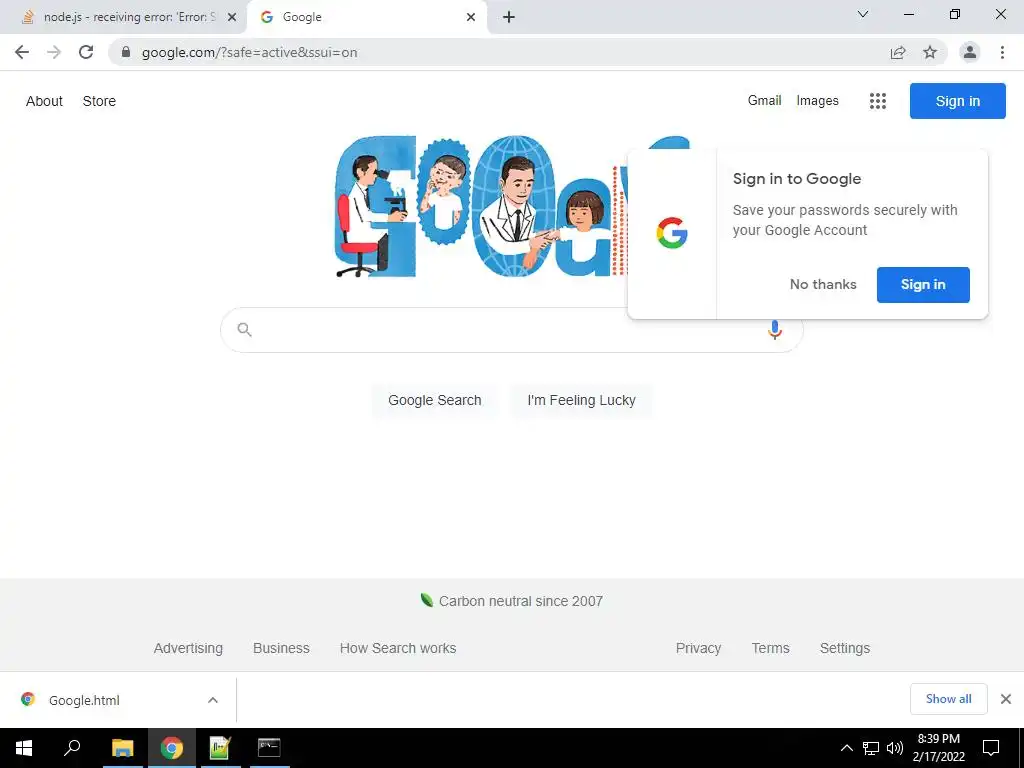1024x768 pixels.
Task: Open the Windows Start menu
Action: pos(24,748)
